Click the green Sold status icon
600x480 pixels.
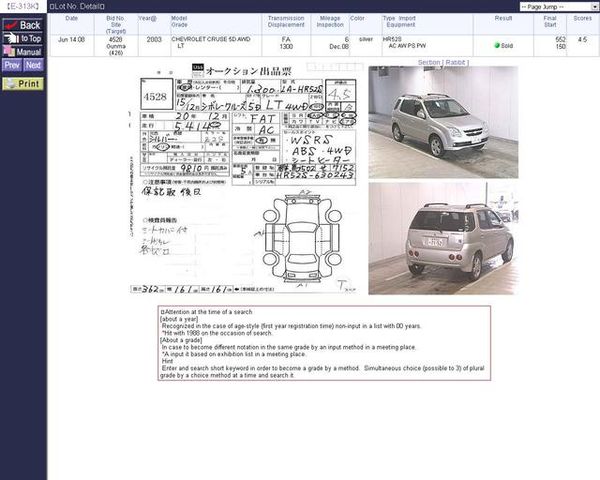pos(497,46)
